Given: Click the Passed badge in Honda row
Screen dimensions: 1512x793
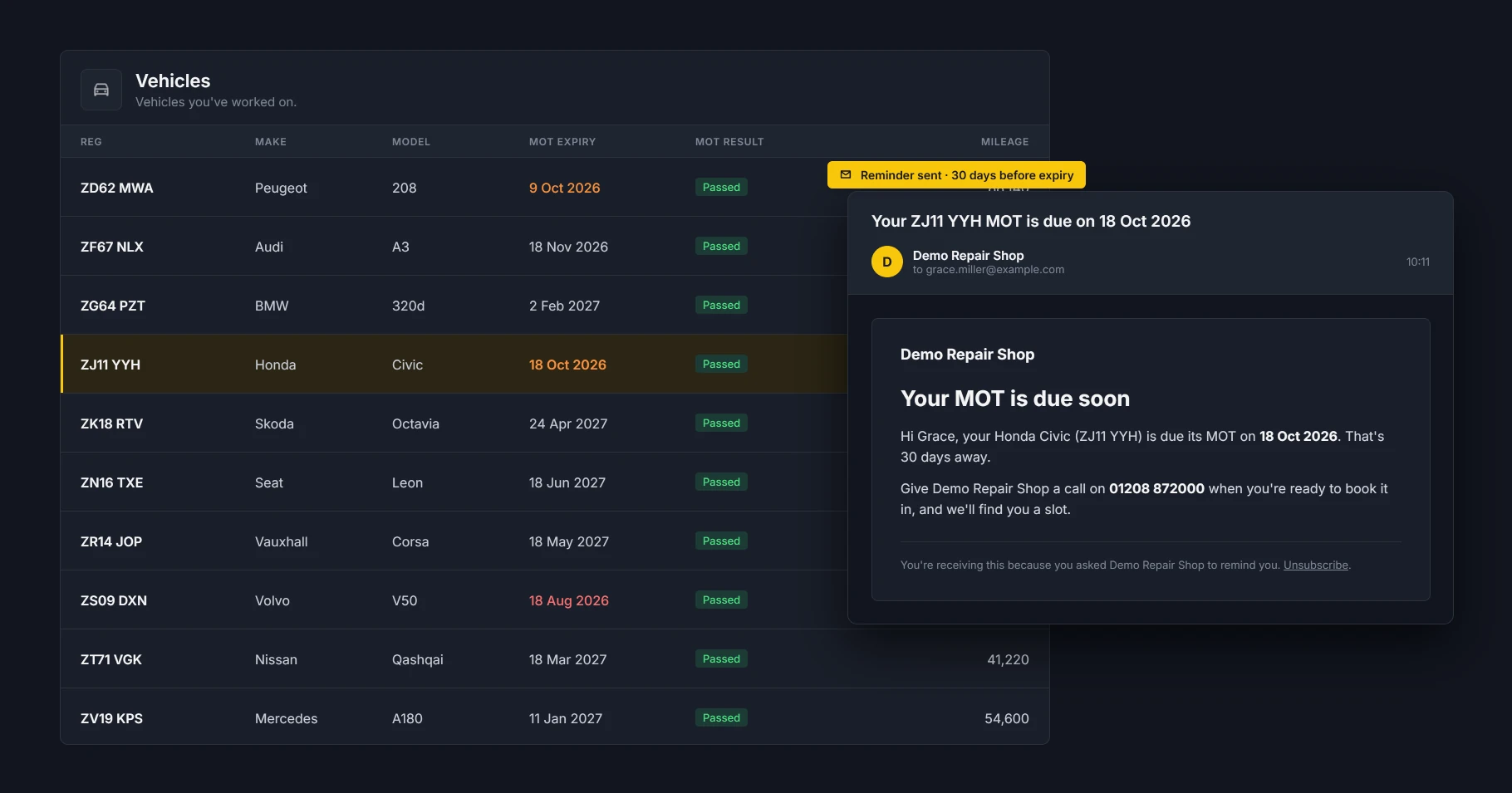Looking at the screenshot, I should [721, 364].
